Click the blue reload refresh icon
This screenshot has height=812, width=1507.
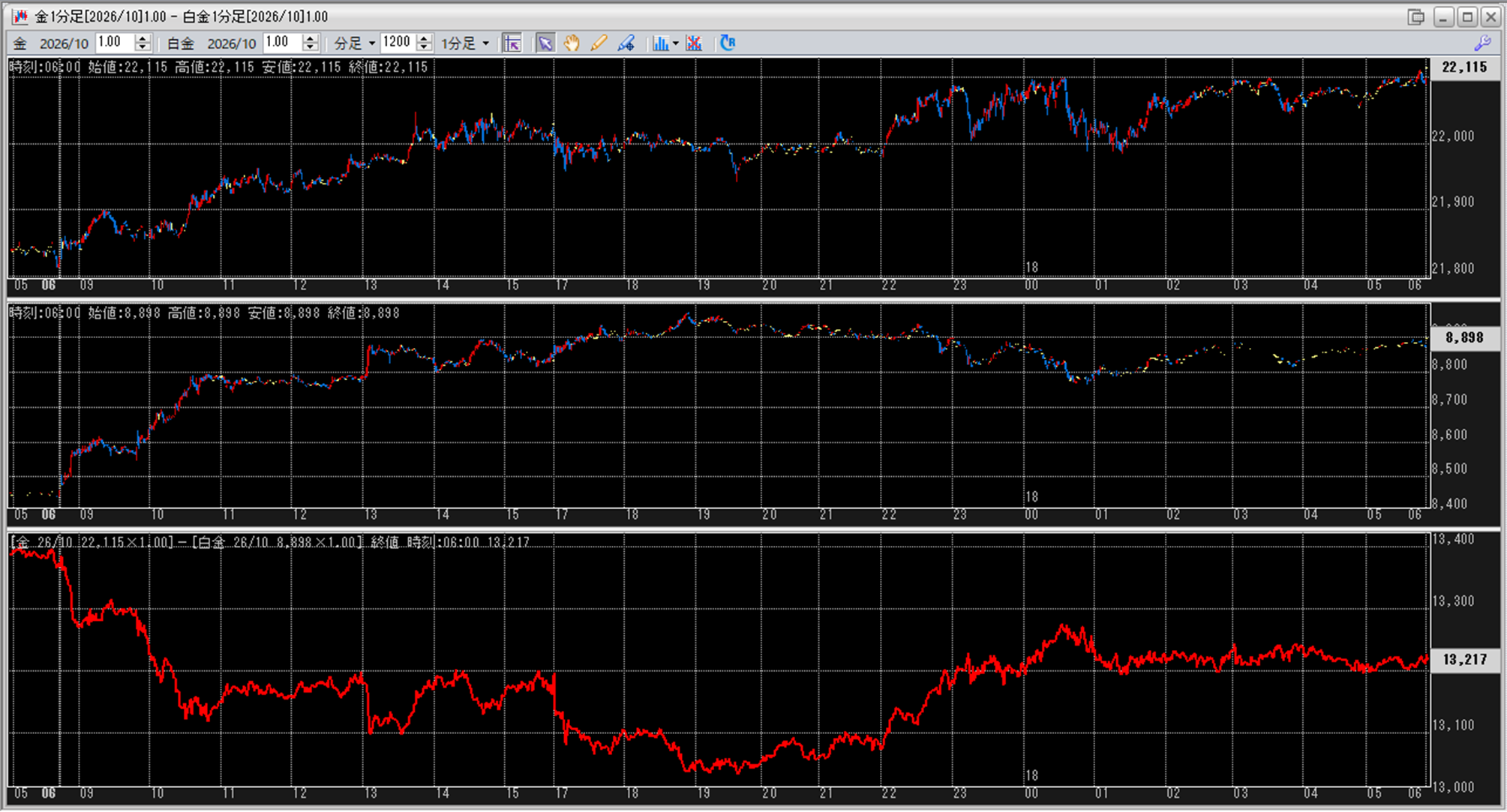(x=727, y=43)
